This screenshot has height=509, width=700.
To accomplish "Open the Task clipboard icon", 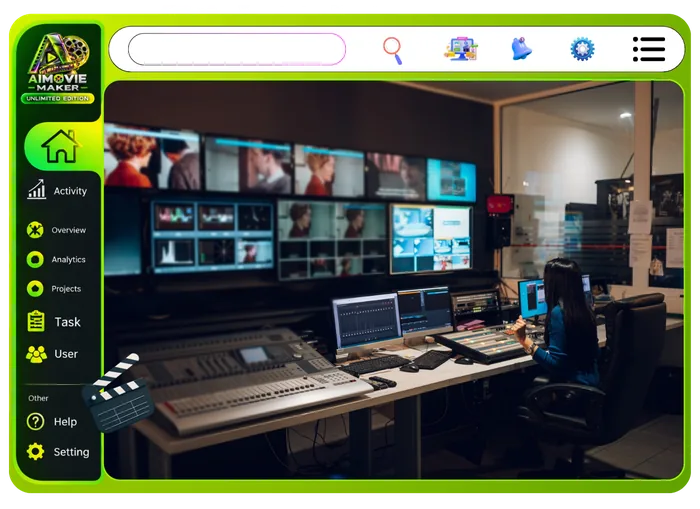I will (36, 321).
